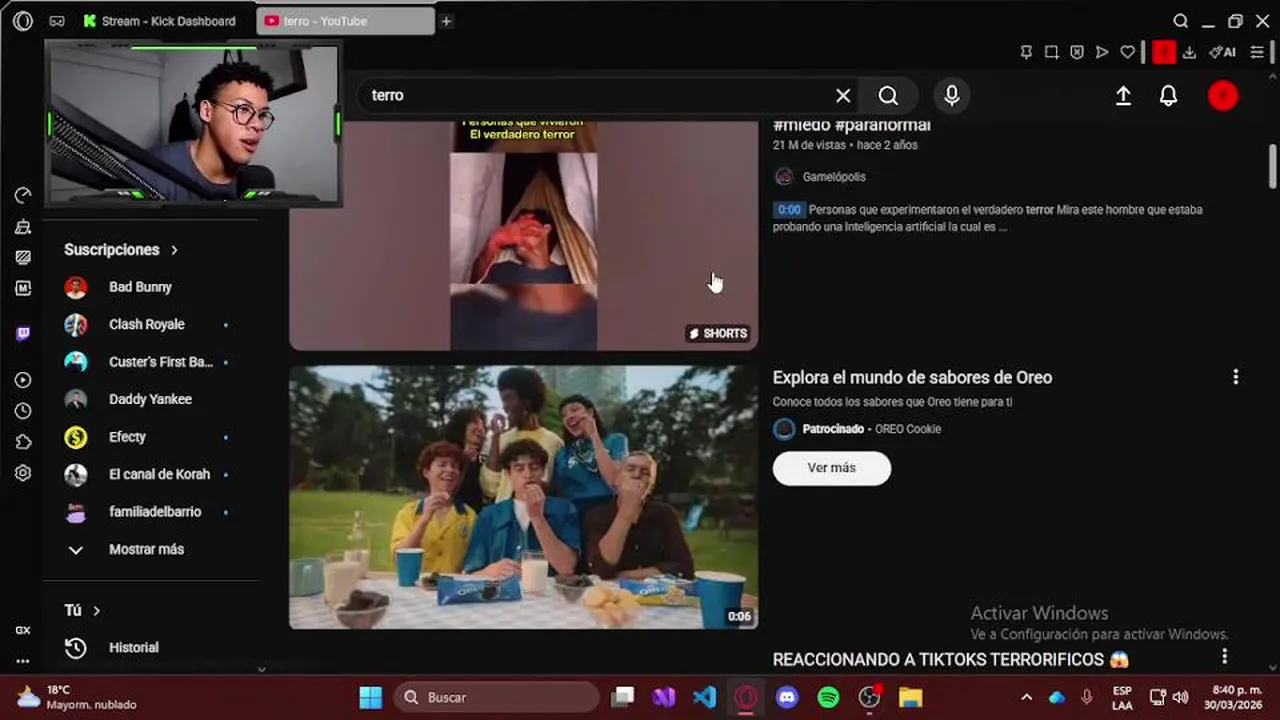This screenshot has width=1280, height=720.
Task: Open the taskbar weather widget
Action: [77, 697]
